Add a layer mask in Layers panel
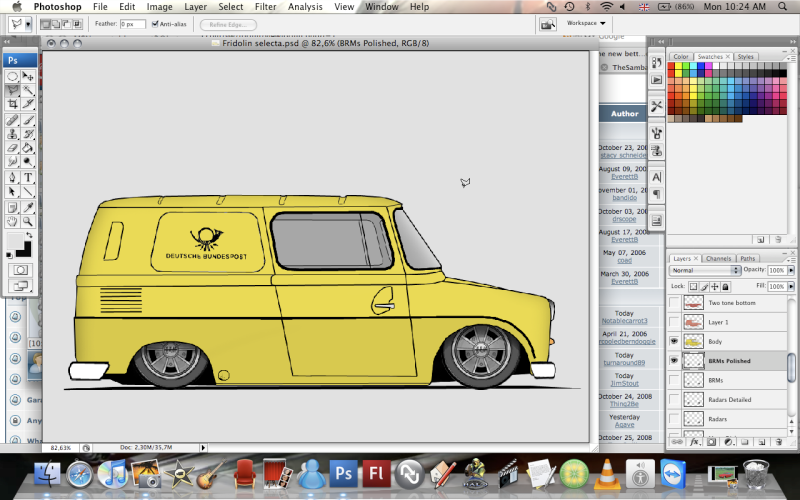 pyautogui.click(x=711, y=442)
